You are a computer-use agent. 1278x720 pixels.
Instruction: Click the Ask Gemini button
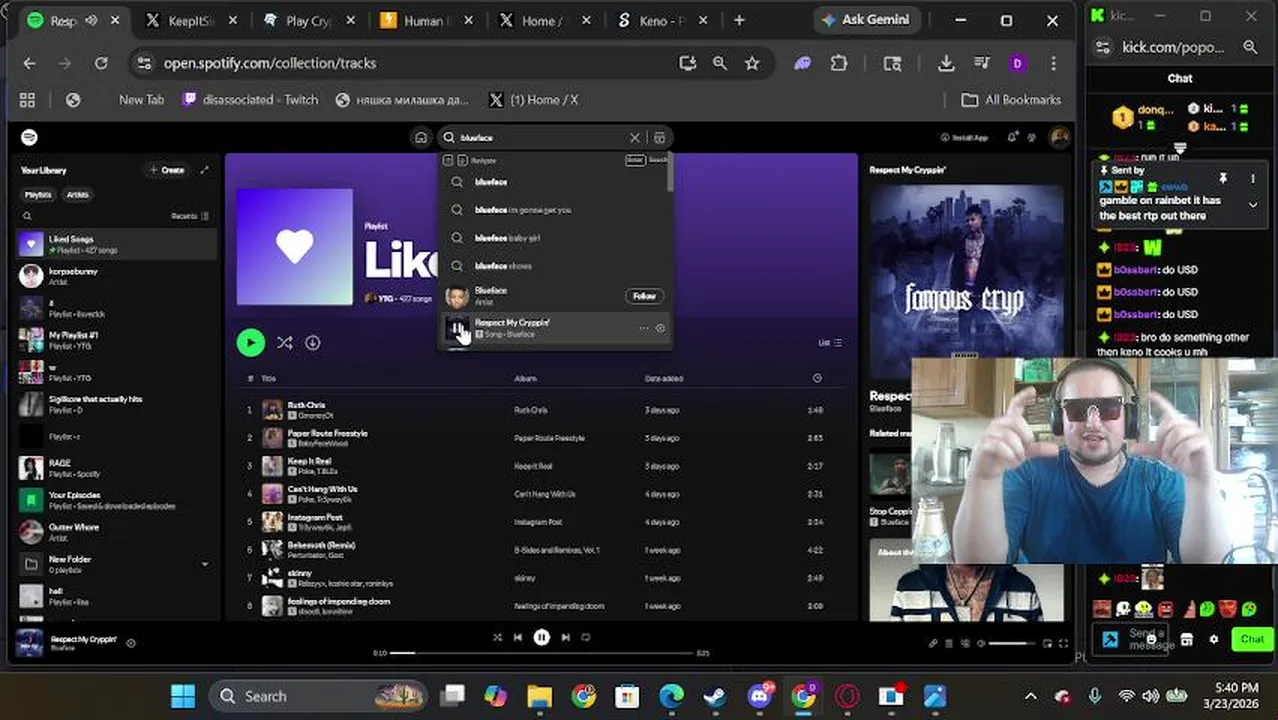click(864, 20)
